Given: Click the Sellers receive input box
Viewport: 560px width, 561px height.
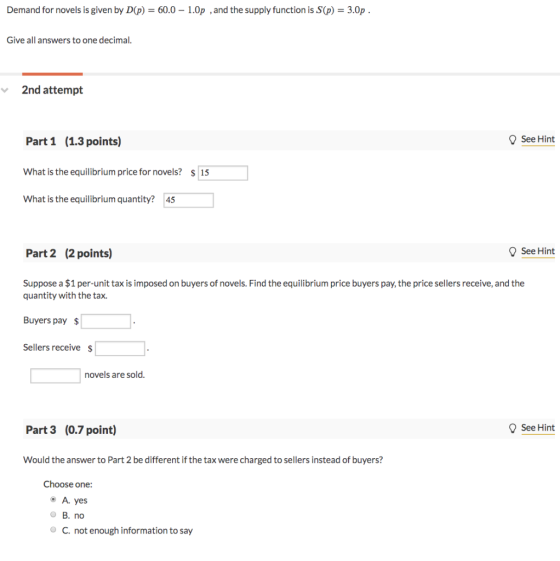Looking at the screenshot, I should coord(120,348).
